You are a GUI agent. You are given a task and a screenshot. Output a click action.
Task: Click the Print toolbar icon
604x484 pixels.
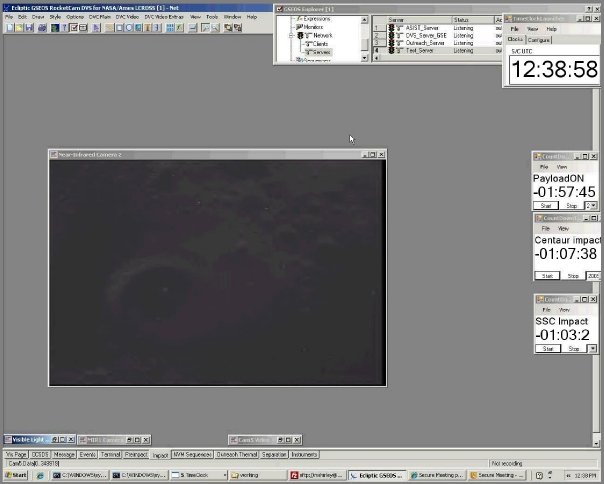41,28
